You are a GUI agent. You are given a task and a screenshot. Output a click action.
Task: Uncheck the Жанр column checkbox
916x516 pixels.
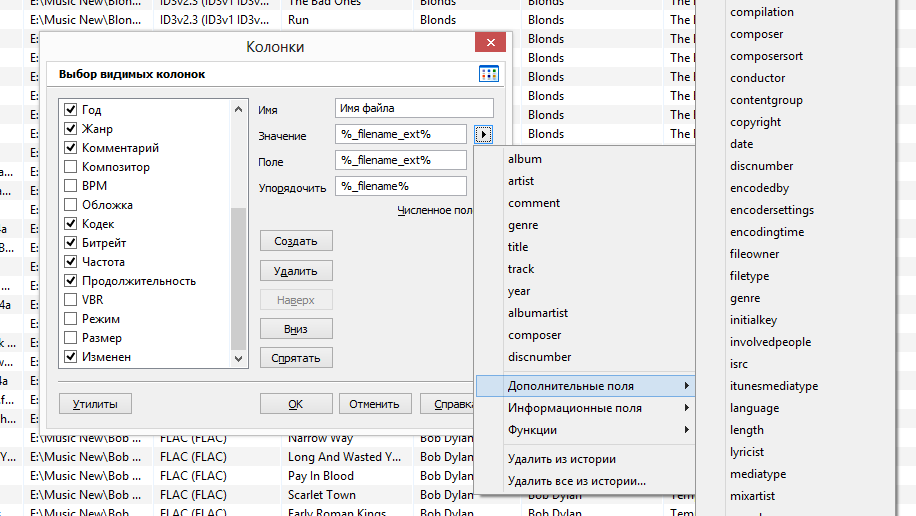coord(71,129)
